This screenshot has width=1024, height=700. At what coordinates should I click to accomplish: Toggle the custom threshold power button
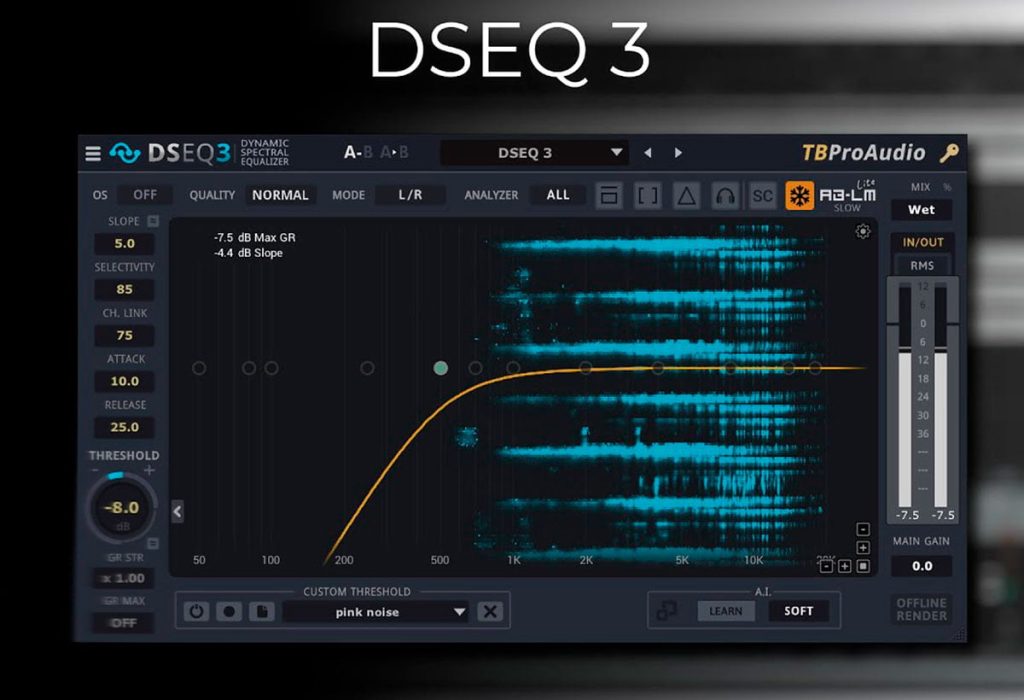(x=196, y=611)
